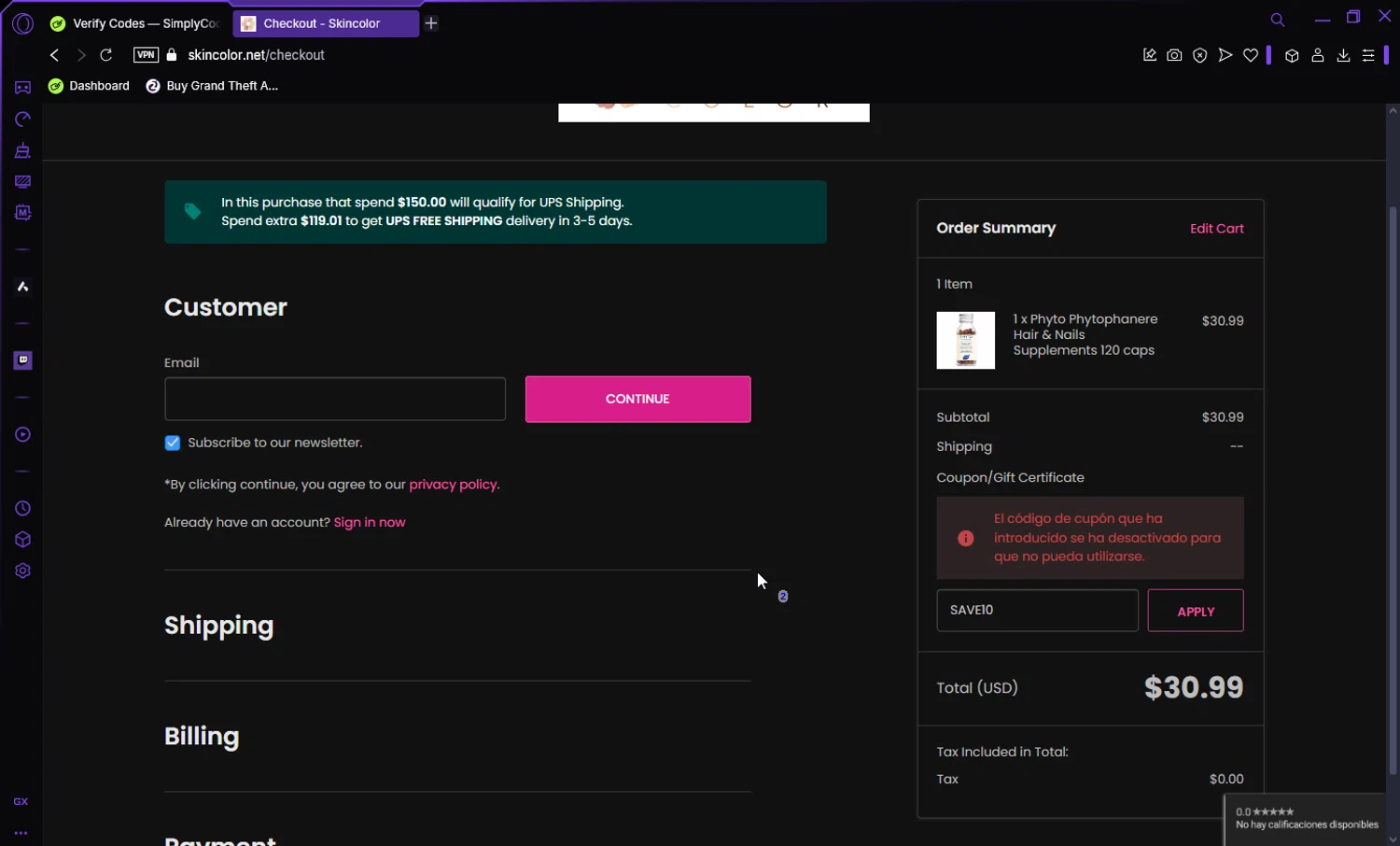Screen dimensions: 1400x846
Task: Open the Opera menu logo button
Action: pos(22,23)
